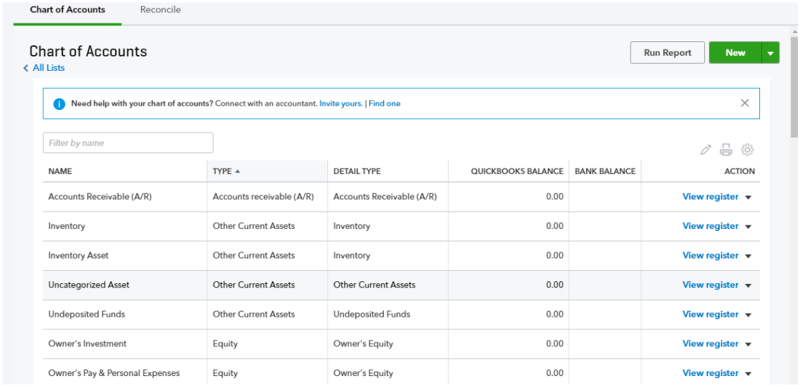Screen dimensions: 800x385
Task: Open action dropdown for Inventory row
Action: 748,227
